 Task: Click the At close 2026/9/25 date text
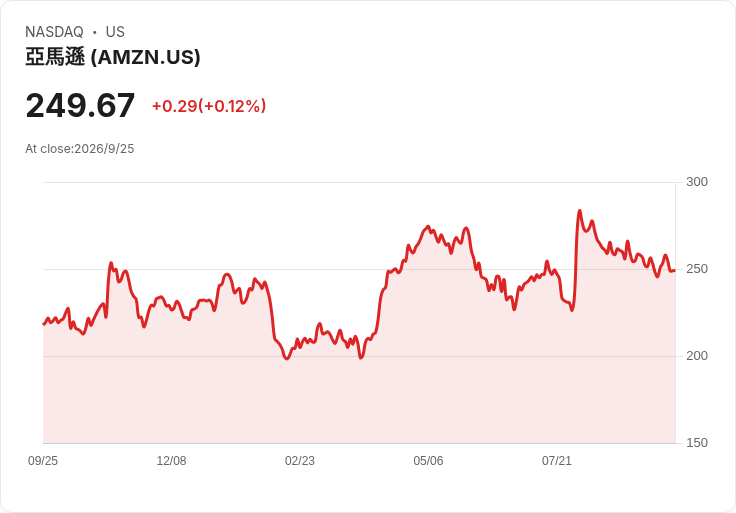(80, 149)
